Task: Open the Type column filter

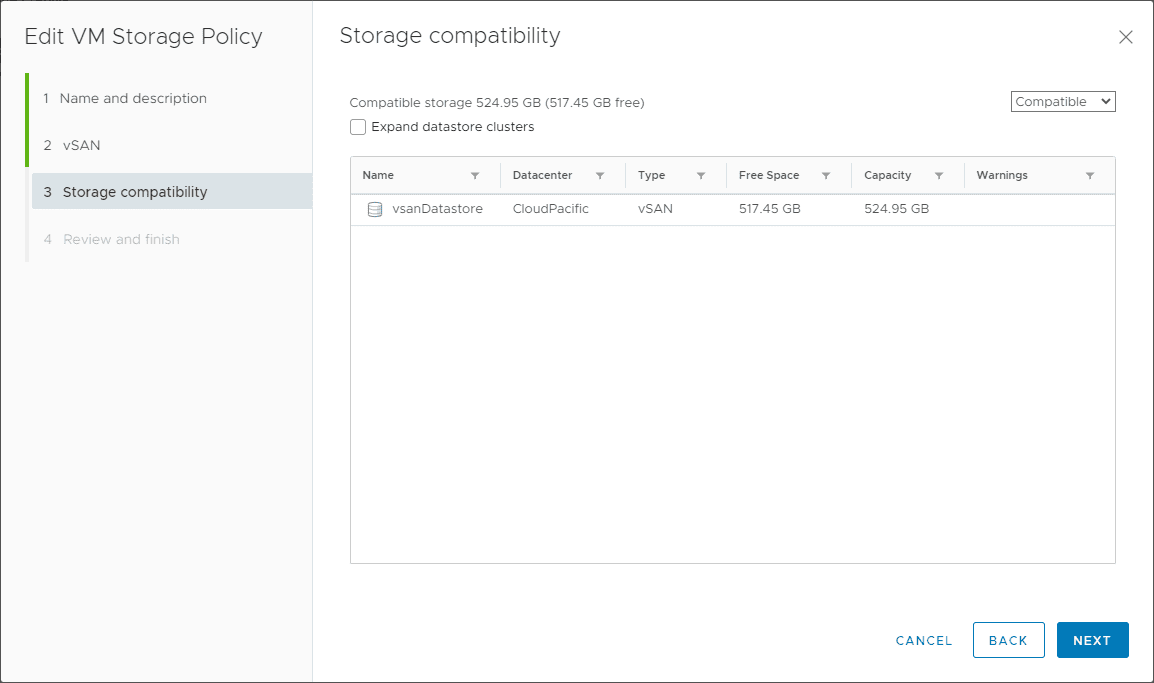Action: (700, 174)
